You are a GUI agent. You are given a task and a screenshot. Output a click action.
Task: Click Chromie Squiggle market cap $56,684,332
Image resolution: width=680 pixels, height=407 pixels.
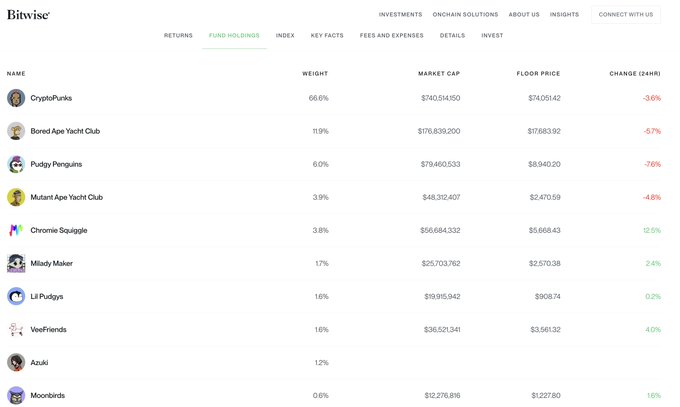coord(440,230)
